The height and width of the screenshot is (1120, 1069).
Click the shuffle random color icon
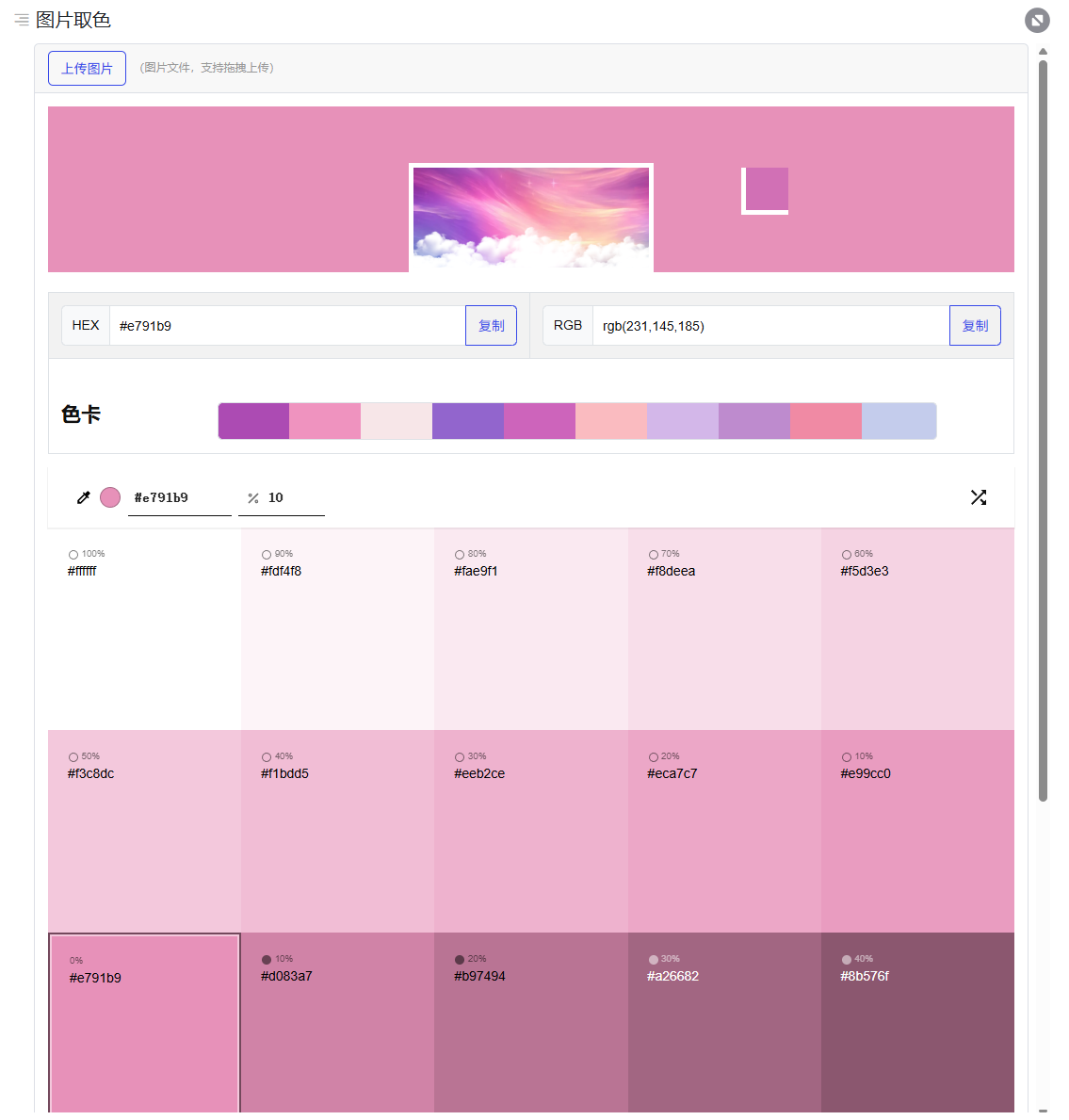click(979, 497)
